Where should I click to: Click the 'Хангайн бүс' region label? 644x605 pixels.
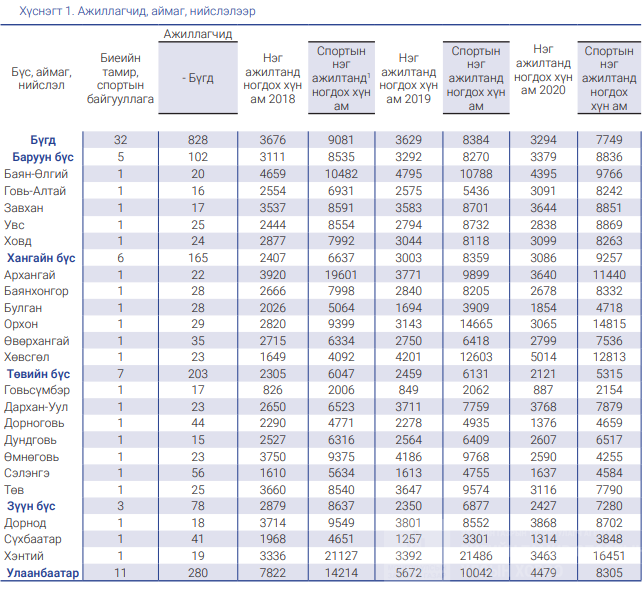click(41, 258)
